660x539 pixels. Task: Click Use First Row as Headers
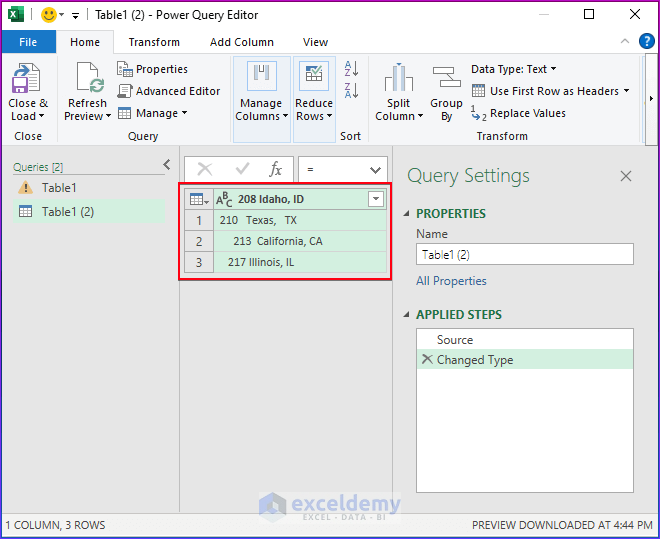click(546, 91)
